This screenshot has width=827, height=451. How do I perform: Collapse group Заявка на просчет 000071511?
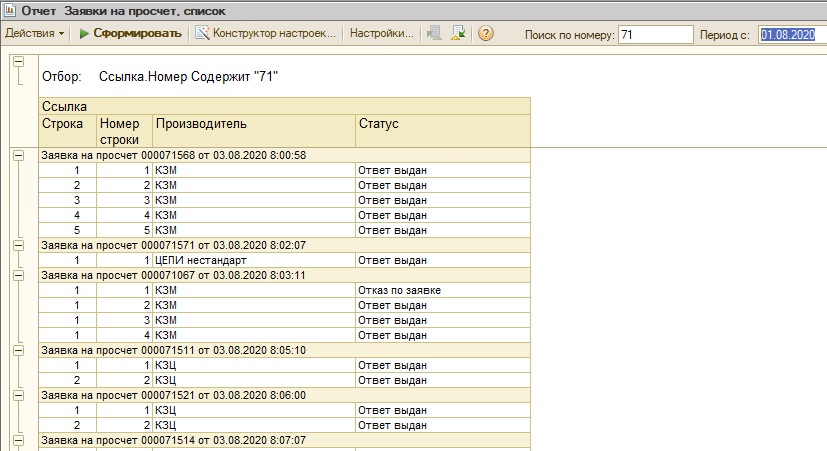pos(18,350)
